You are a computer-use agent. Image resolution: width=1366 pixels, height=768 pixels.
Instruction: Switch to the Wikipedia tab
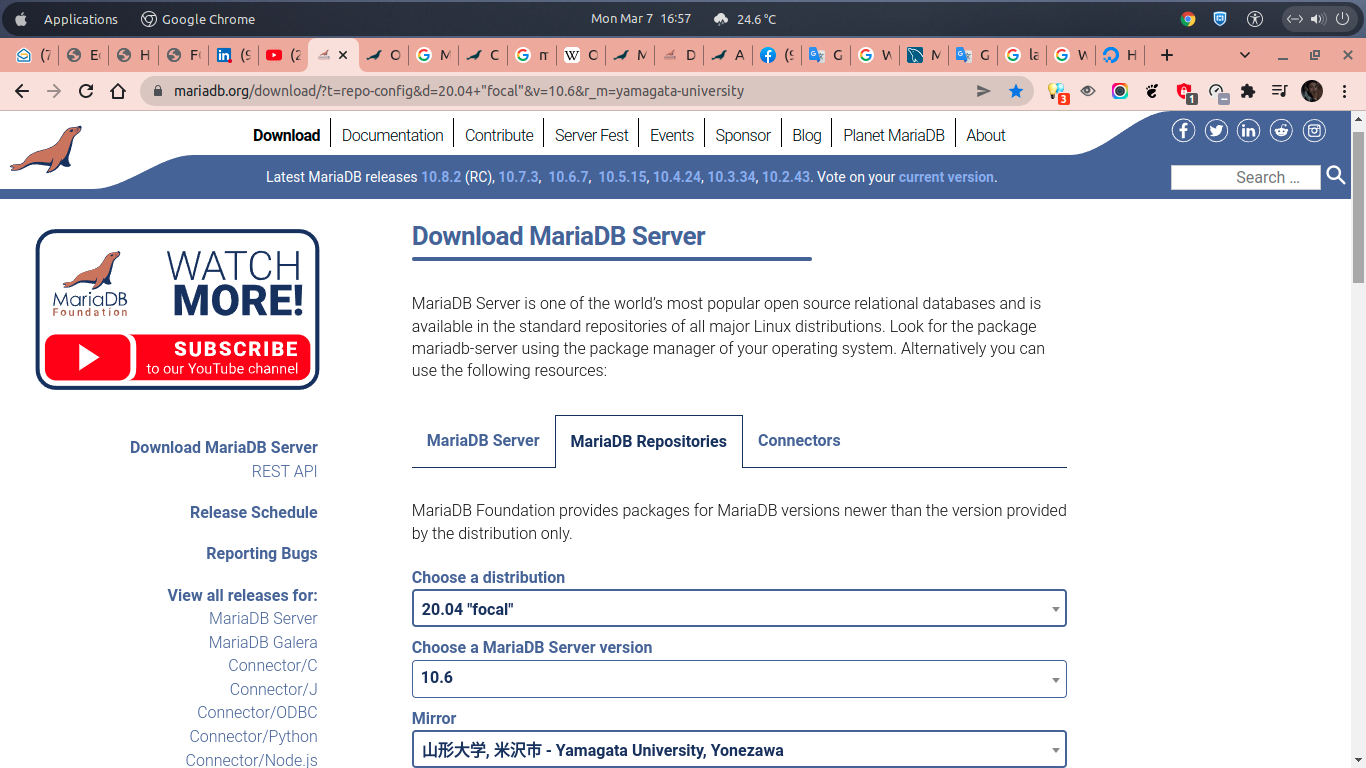(581, 55)
